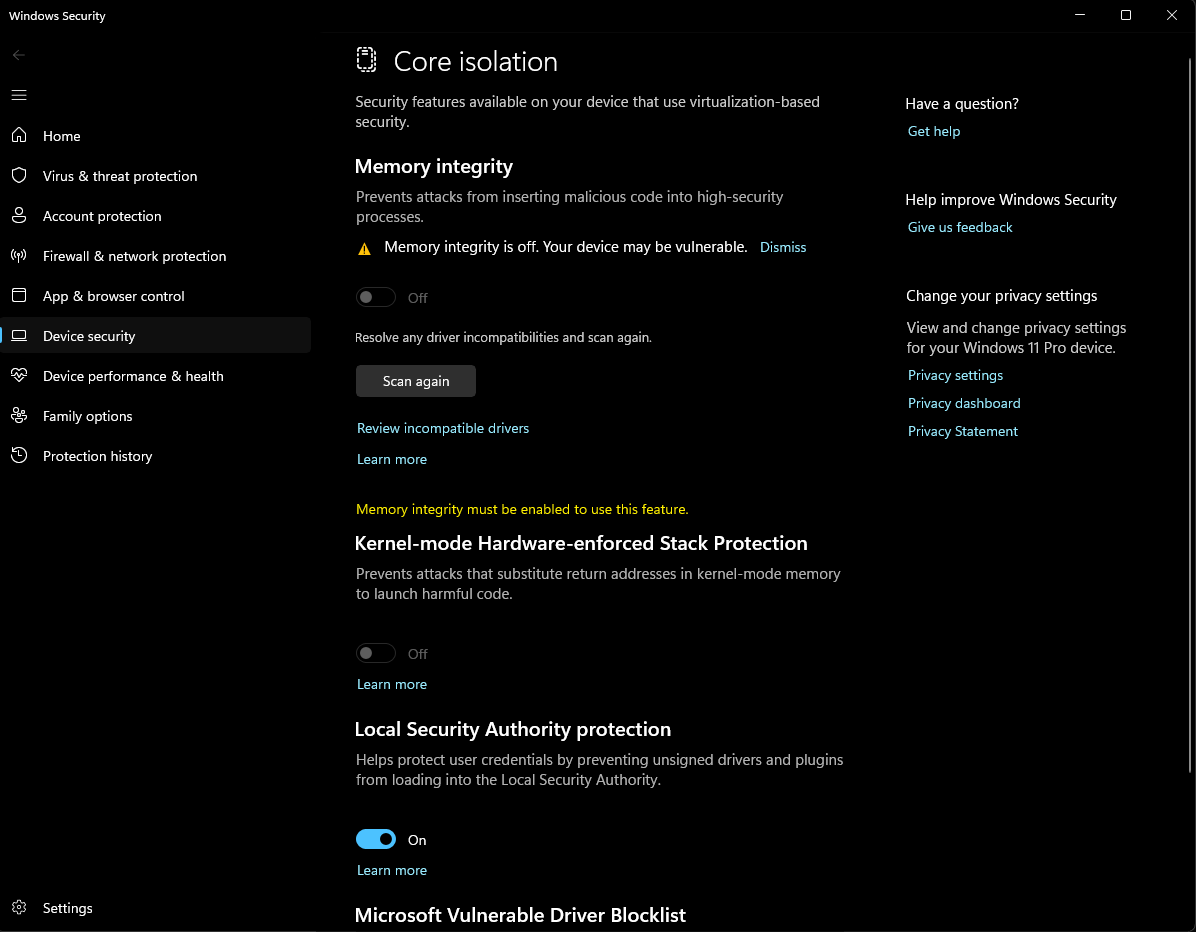Click the Device security laptop icon
The image size is (1196, 932).
click(x=19, y=336)
